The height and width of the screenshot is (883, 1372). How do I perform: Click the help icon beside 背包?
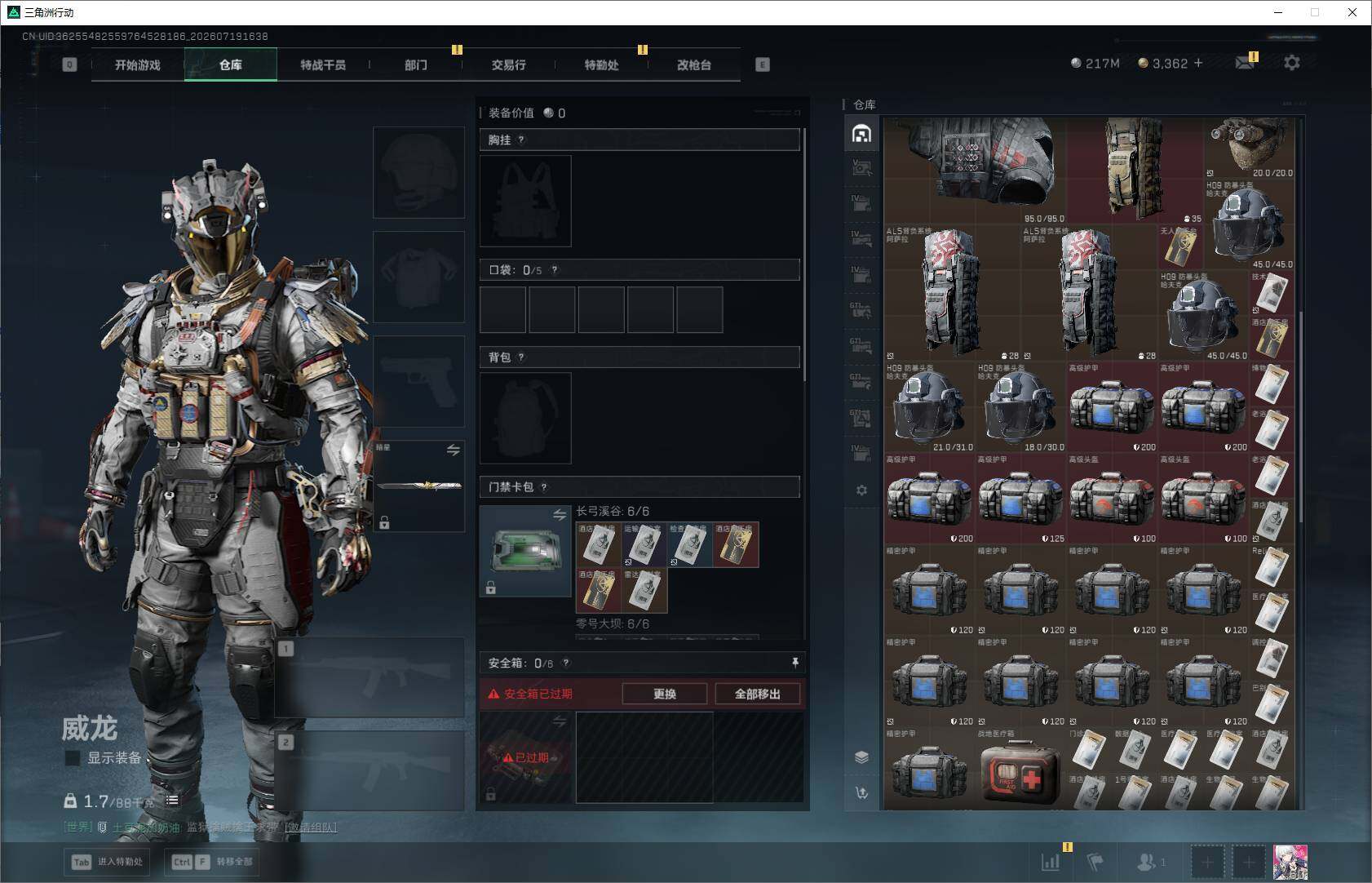pos(521,357)
